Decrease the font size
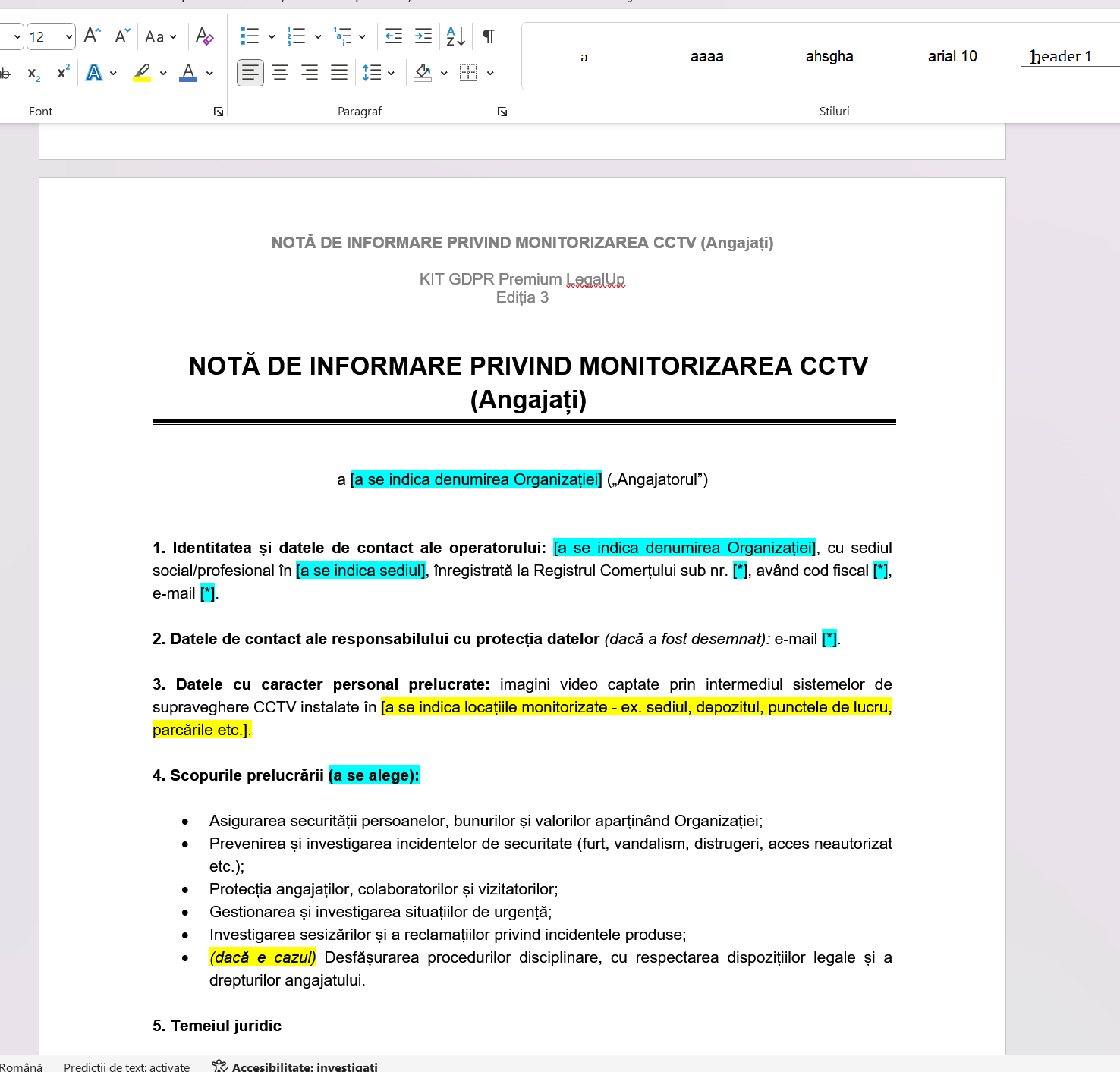The width and height of the screenshot is (1120, 1072). click(122, 36)
